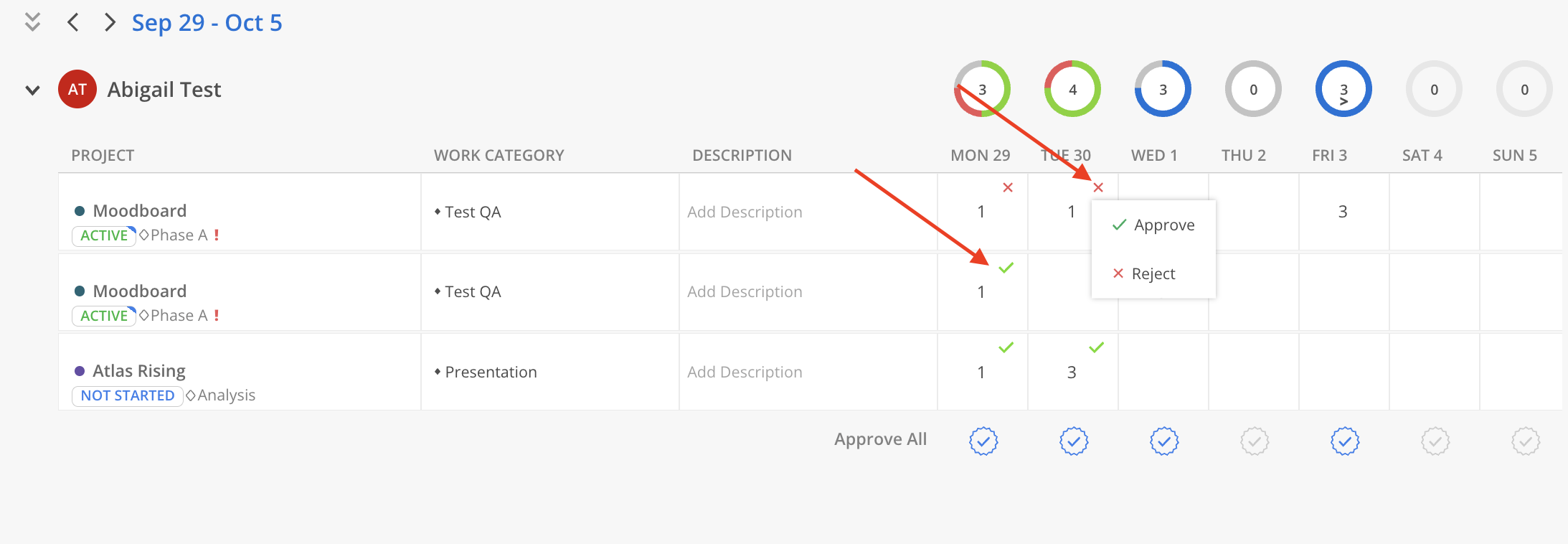Go to next week with right arrow
The image size is (1568, 544).
[110, 22]
